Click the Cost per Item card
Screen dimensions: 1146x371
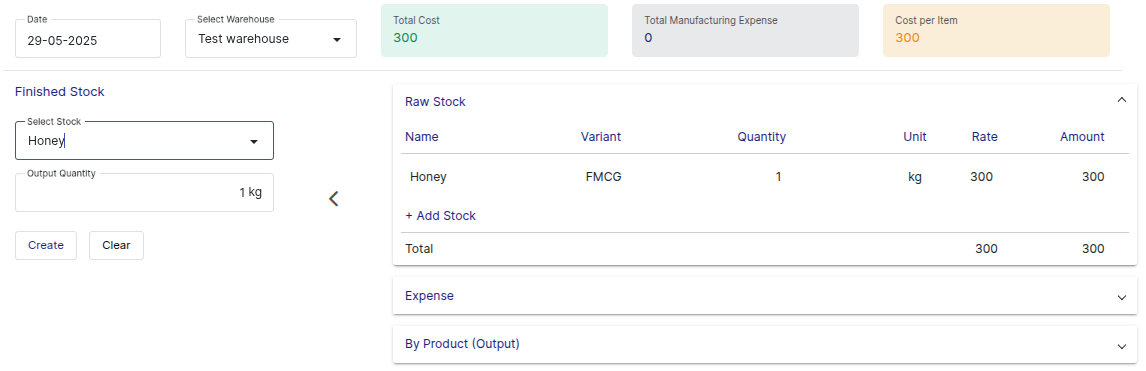pyautogui.click(x=996, y=30)
